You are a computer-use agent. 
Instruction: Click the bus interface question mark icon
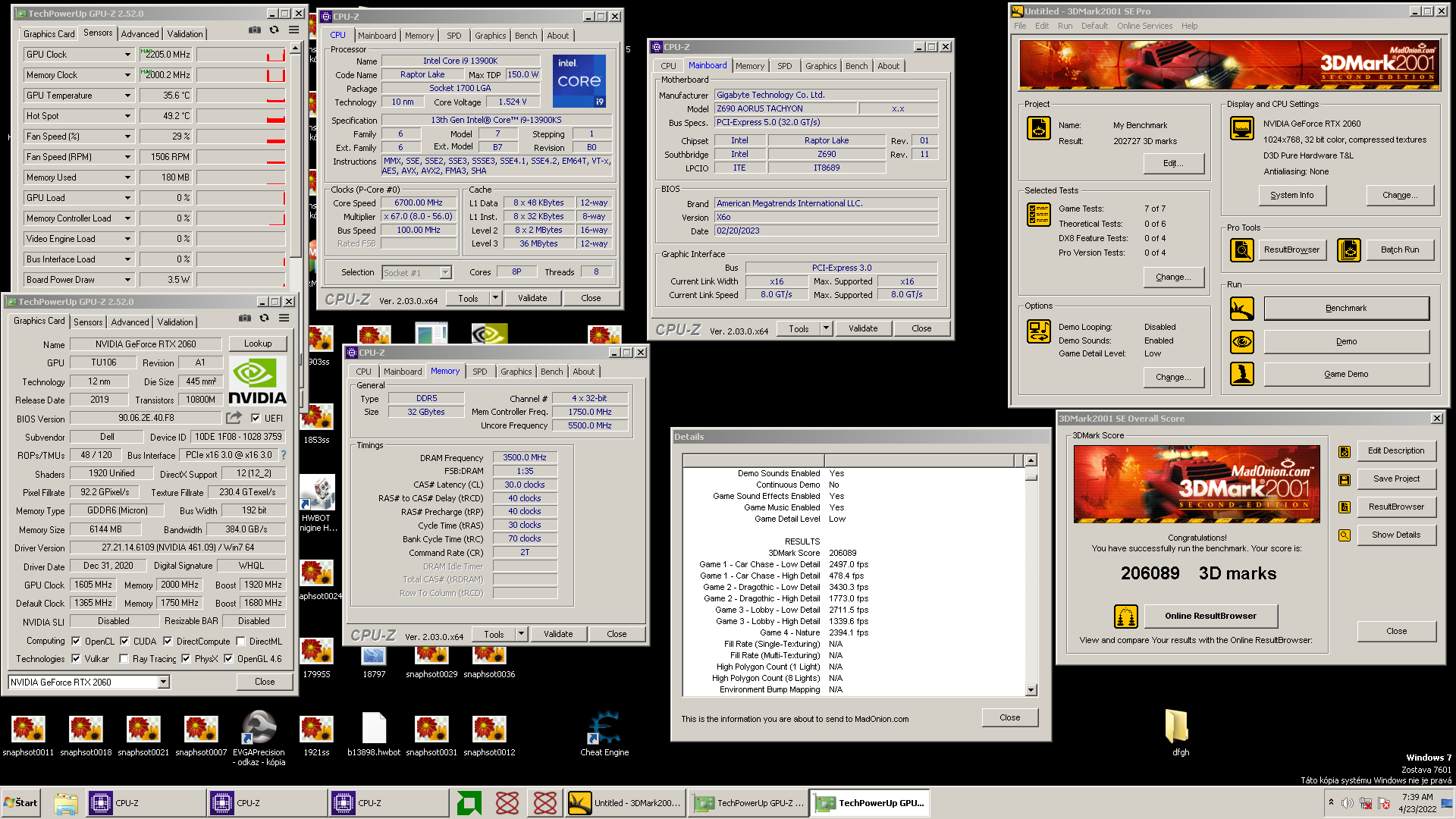pyautogui.click(x=284, y=455)
